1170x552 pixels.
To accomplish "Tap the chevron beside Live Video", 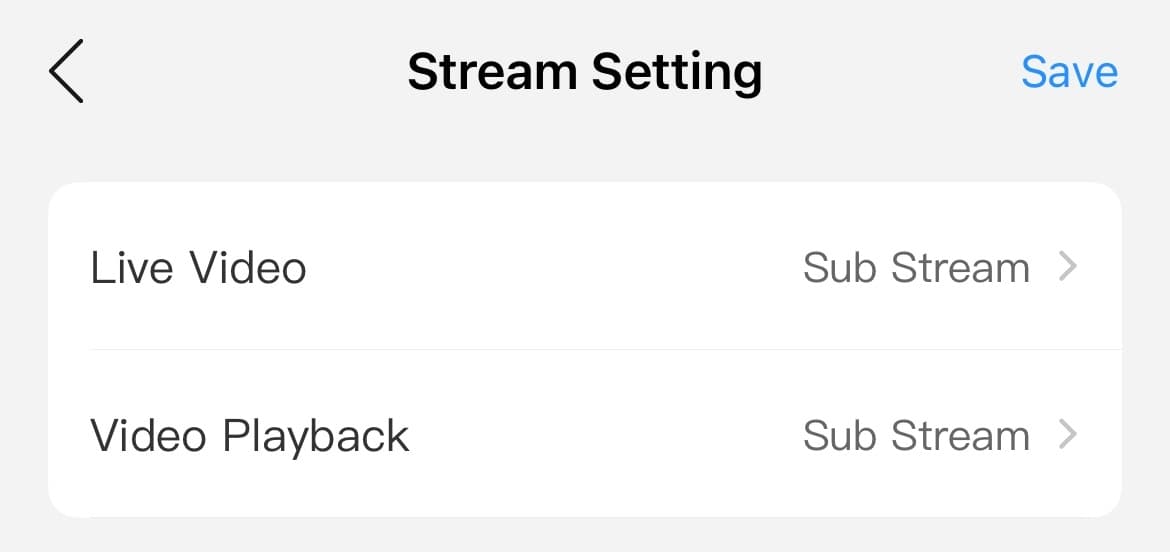I will click(x=1068, y=267).
